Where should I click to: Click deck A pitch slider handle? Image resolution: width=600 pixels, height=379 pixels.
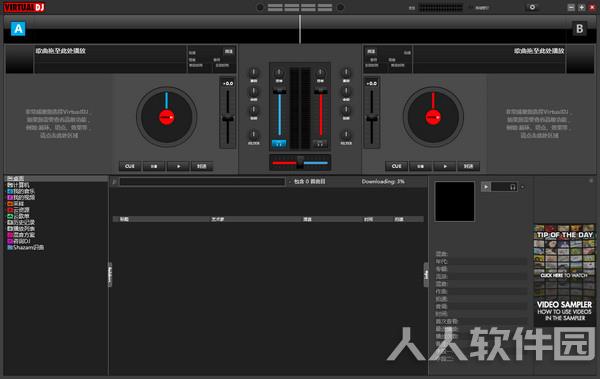(x=228, y=119)
